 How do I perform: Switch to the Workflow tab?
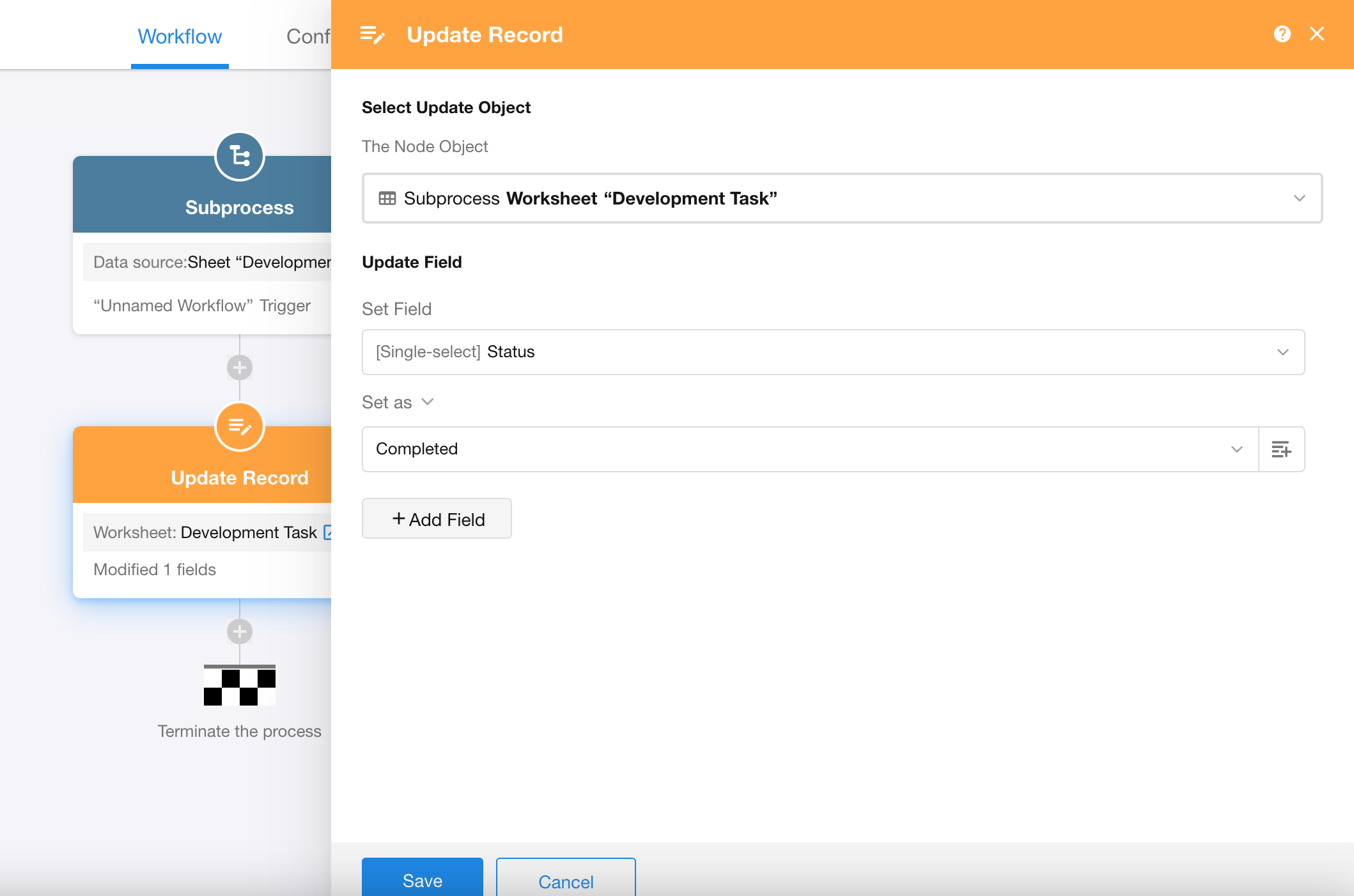coord(180,36)
